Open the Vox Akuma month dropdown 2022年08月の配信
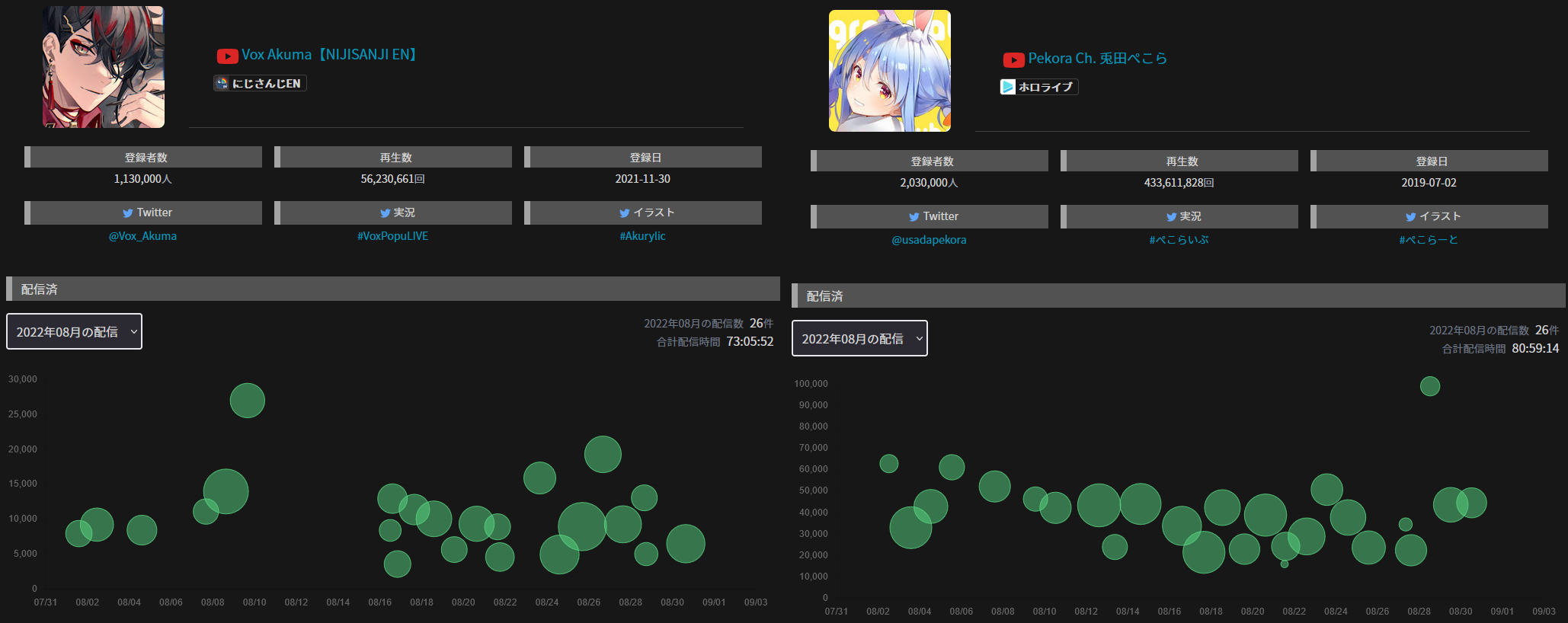1568x623 pixels. click(x=74, y=331)
